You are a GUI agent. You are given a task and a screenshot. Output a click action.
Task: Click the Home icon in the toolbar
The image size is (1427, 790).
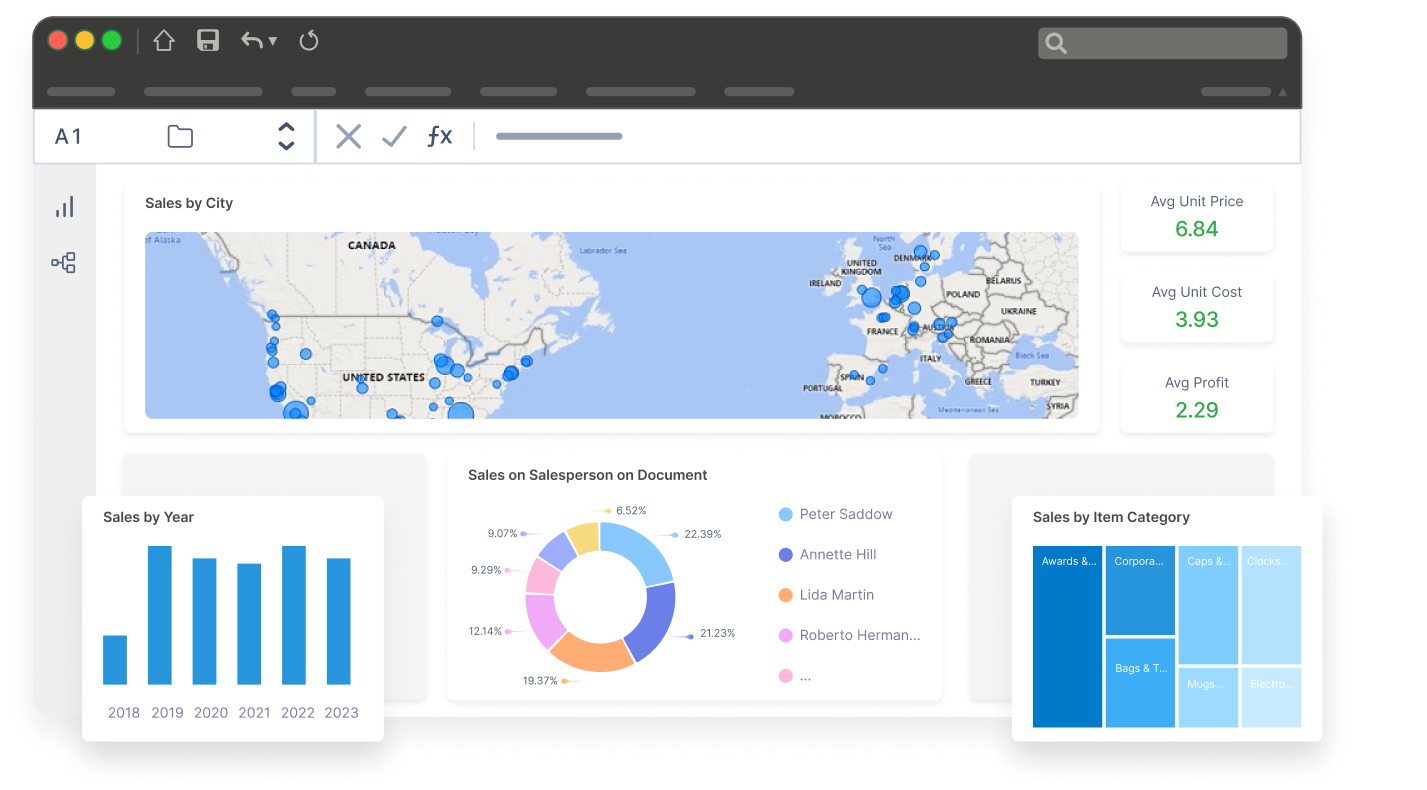click(163, 41)
